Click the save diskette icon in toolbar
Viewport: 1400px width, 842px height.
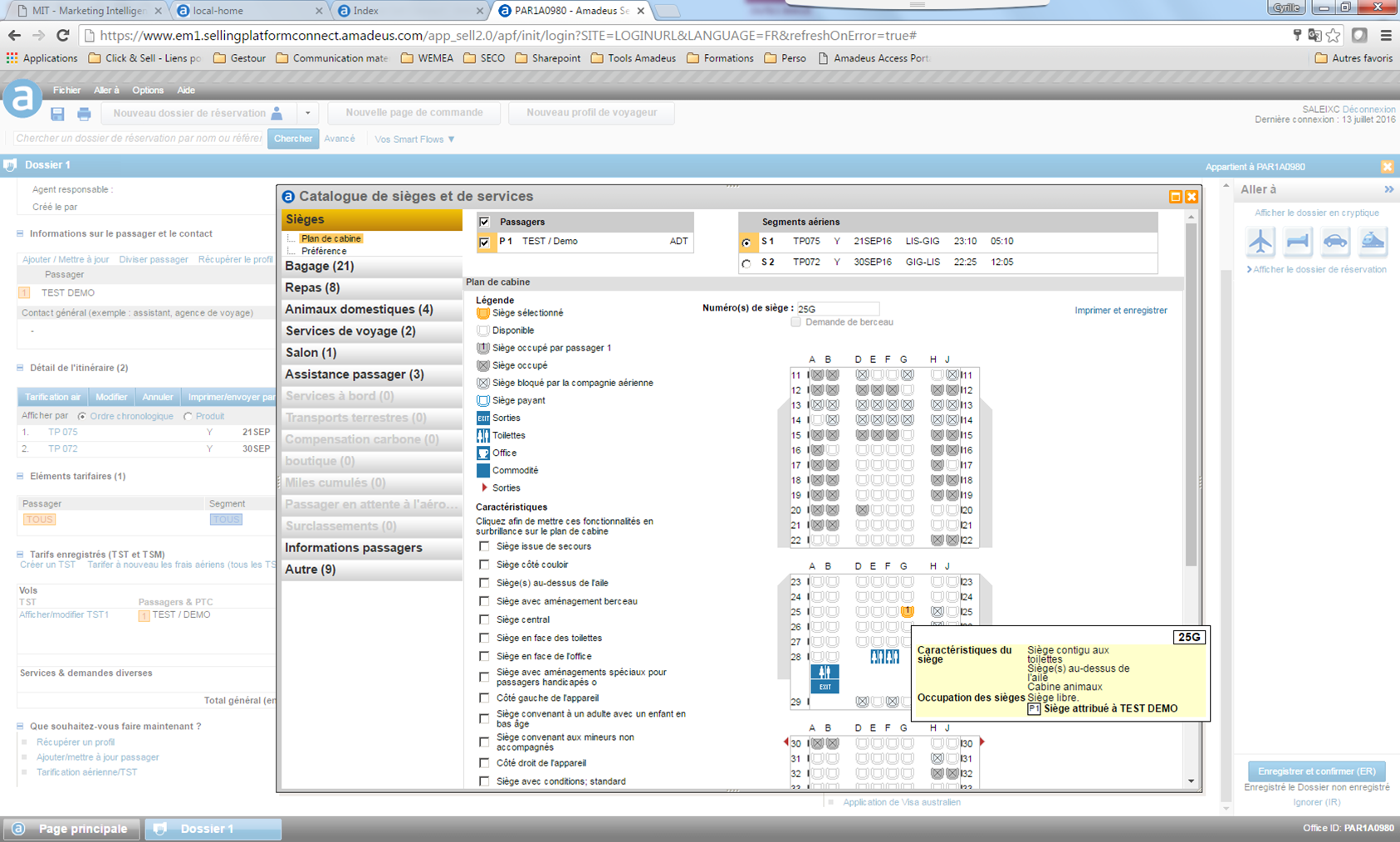click(x=57, y=114)
